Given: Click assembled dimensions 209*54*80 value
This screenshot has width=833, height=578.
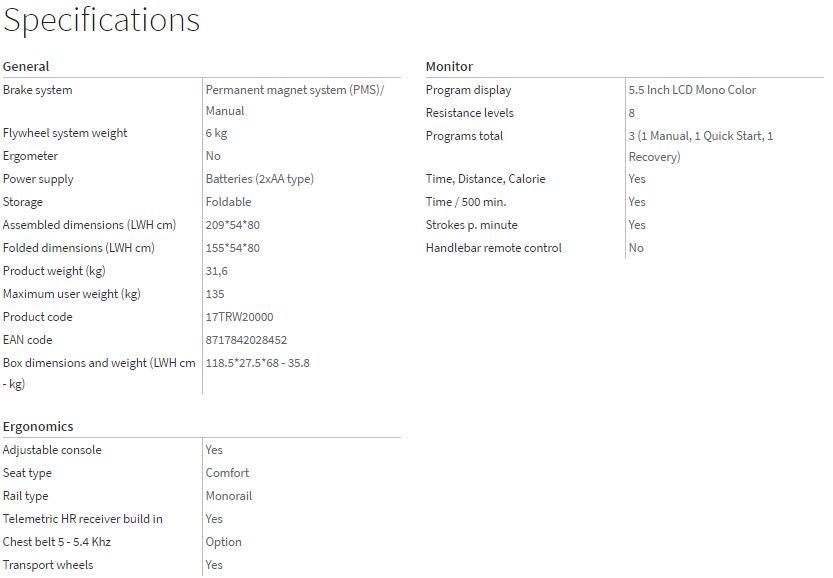Looking at the screenshot, I should [x=232, y=225].
